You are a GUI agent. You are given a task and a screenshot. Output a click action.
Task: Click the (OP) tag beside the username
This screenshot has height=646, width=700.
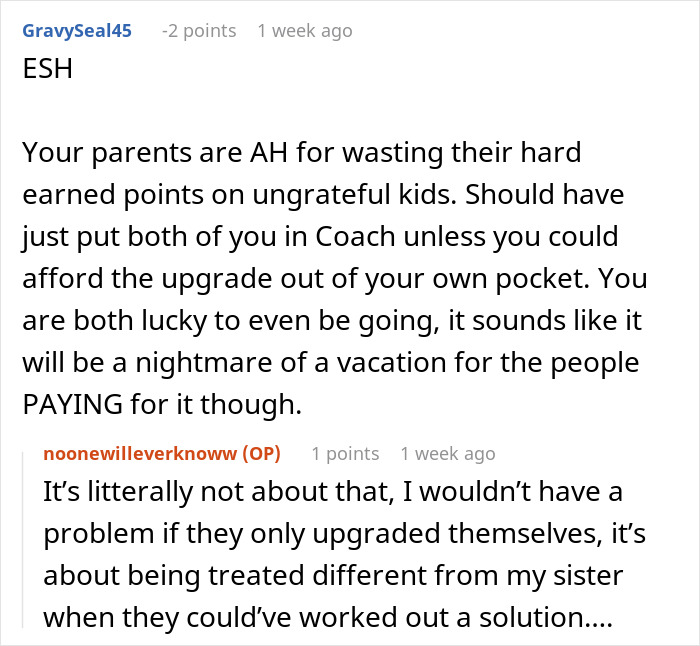(255, 454)
